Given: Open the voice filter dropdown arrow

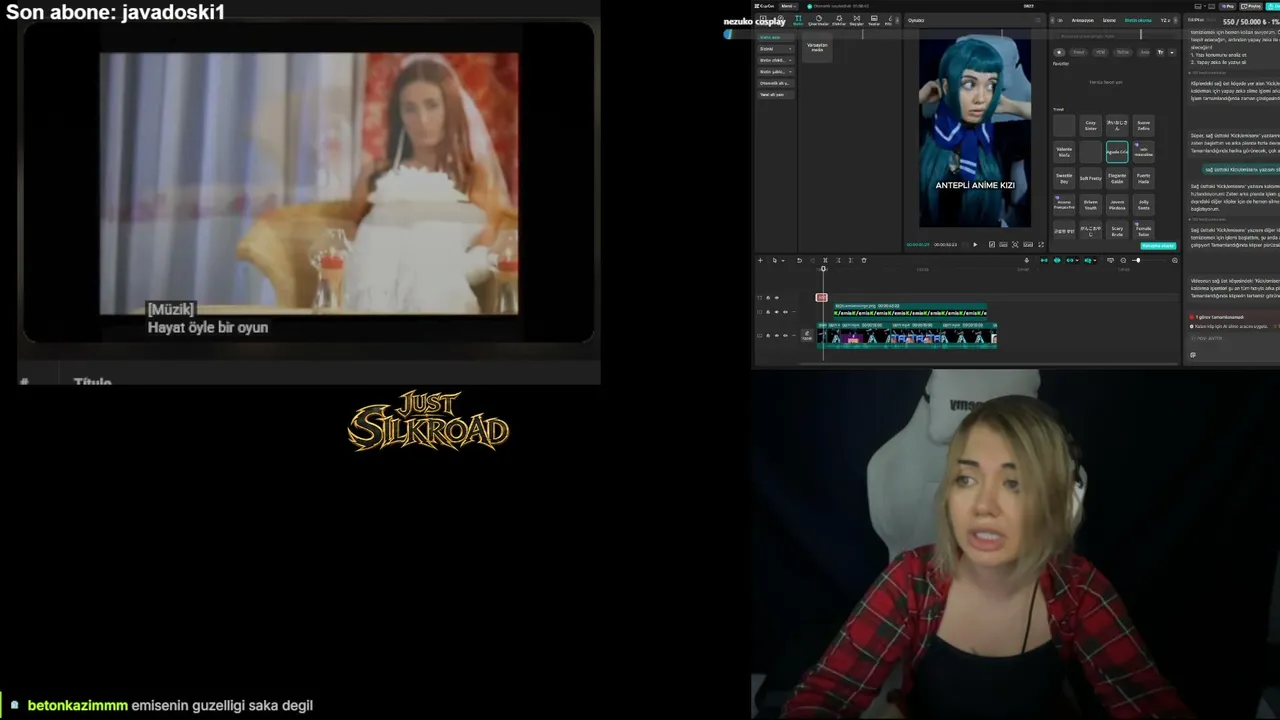Looking at the screenshot, I should [x=1172, y=52].
